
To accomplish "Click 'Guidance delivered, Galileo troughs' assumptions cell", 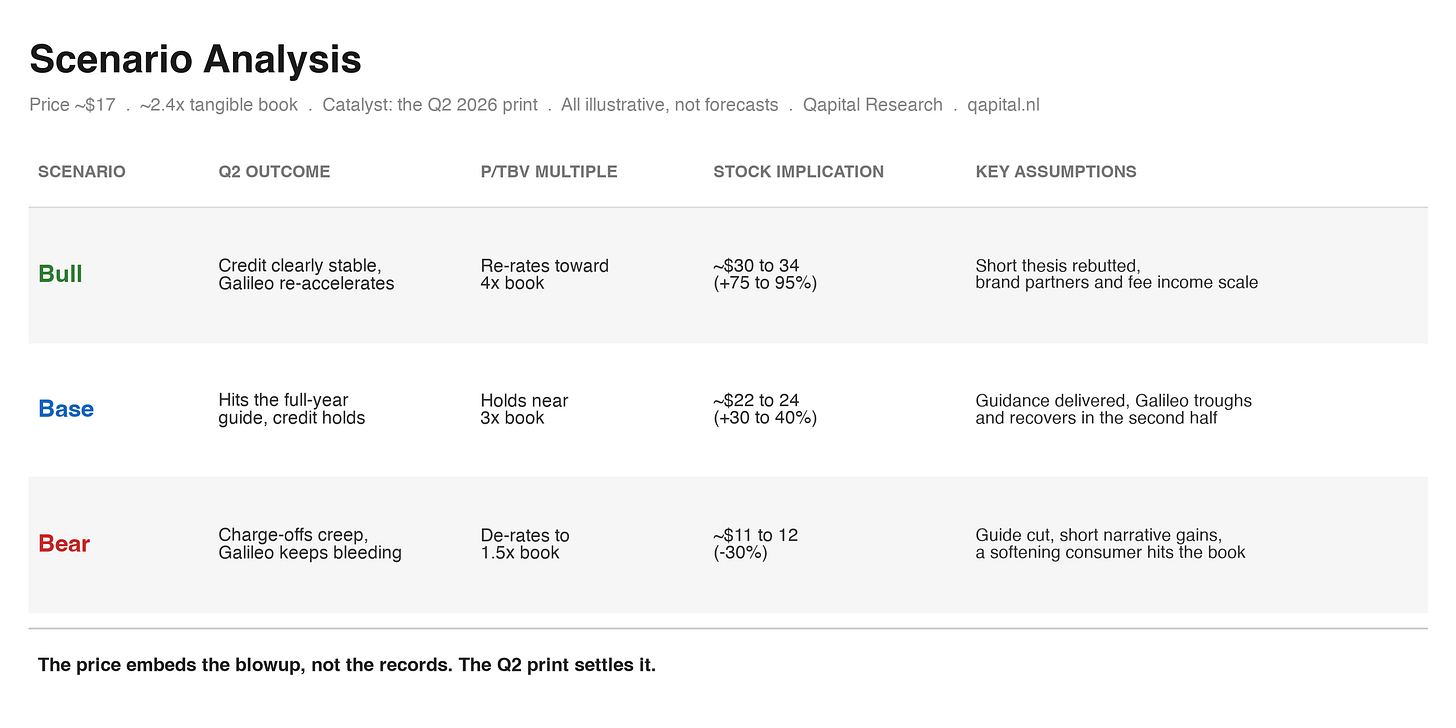I will (1113, 409).
